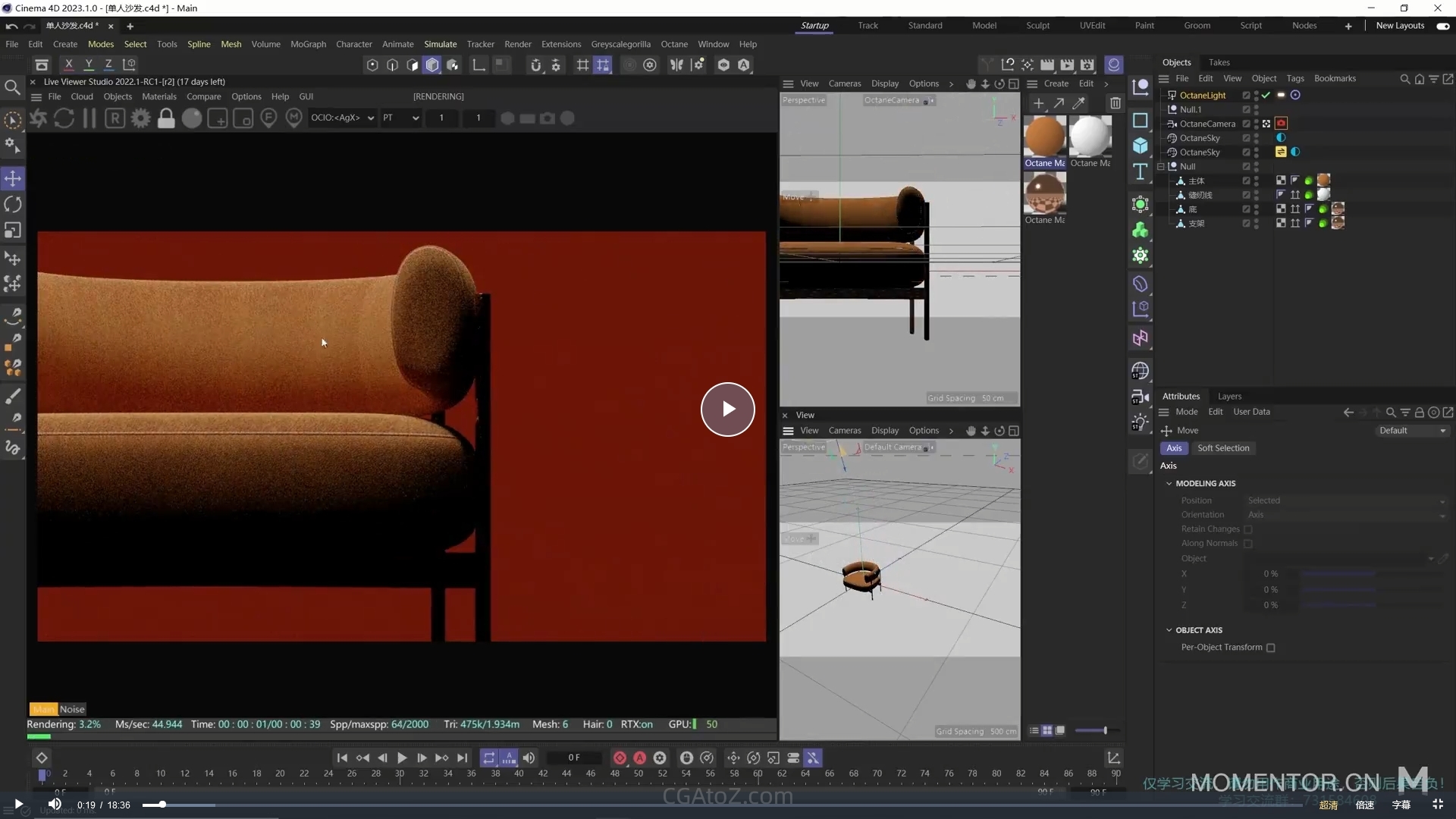Select the Move tool in left toolbar
This screenshot has height=819, width=1456.
click(x=13, y=179)
